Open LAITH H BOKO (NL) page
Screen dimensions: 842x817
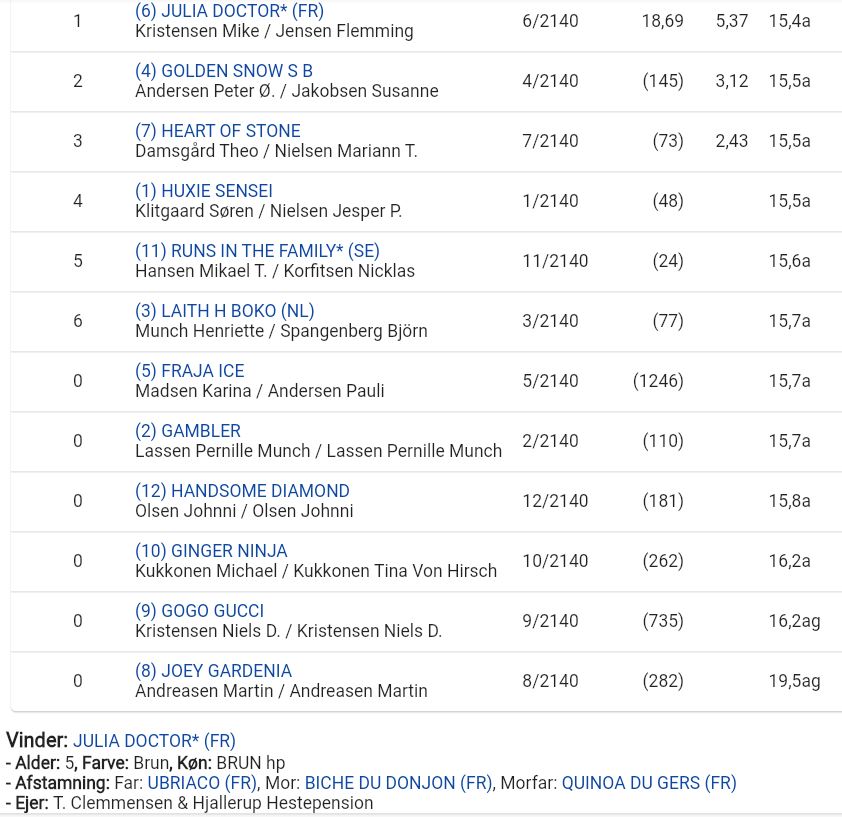tap(224, 311)
